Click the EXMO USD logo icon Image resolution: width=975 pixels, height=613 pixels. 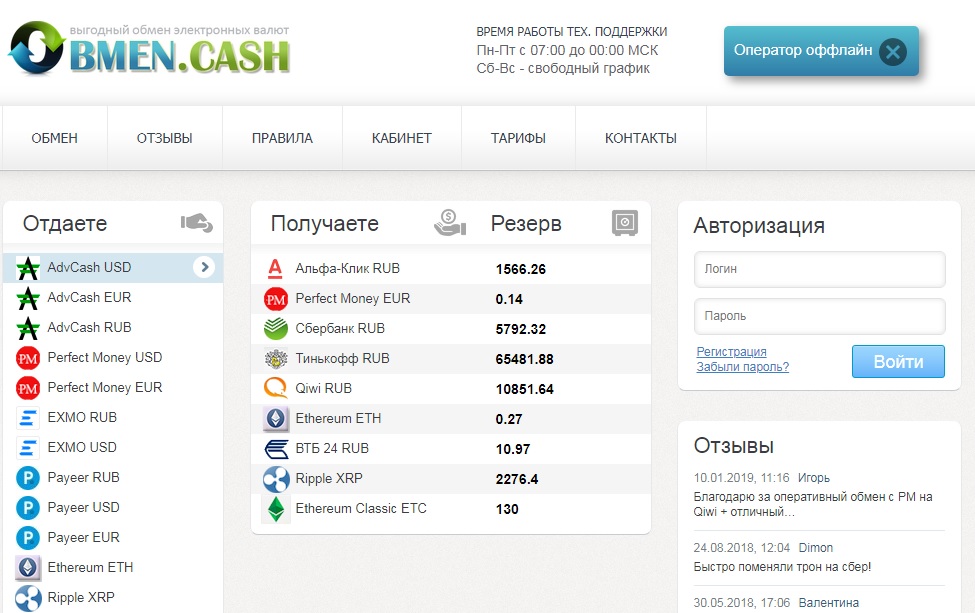tap(28, 448)
